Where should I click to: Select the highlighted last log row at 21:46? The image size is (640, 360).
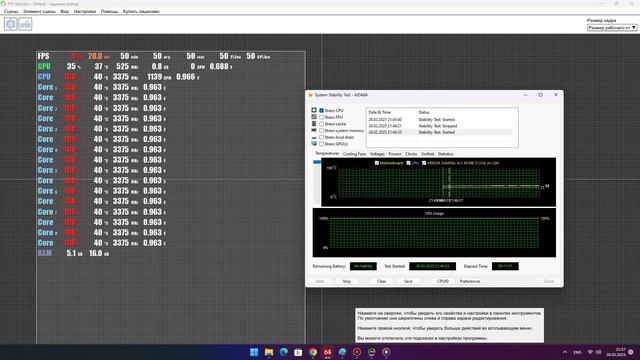pyautogui.click(x=439, y=132)
